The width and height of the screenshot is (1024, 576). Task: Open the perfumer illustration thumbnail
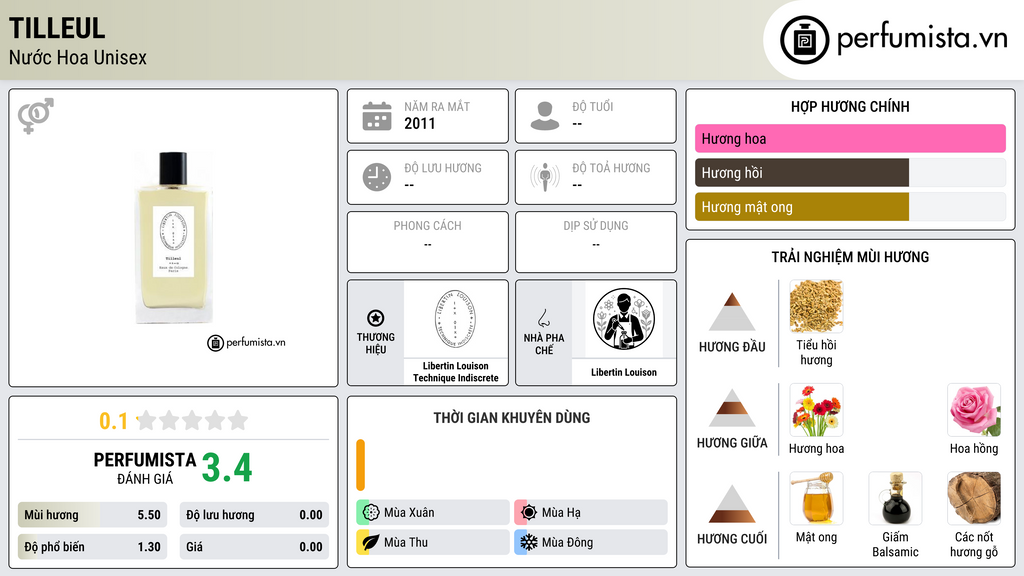pyautogui.click(x=624, y=320)
